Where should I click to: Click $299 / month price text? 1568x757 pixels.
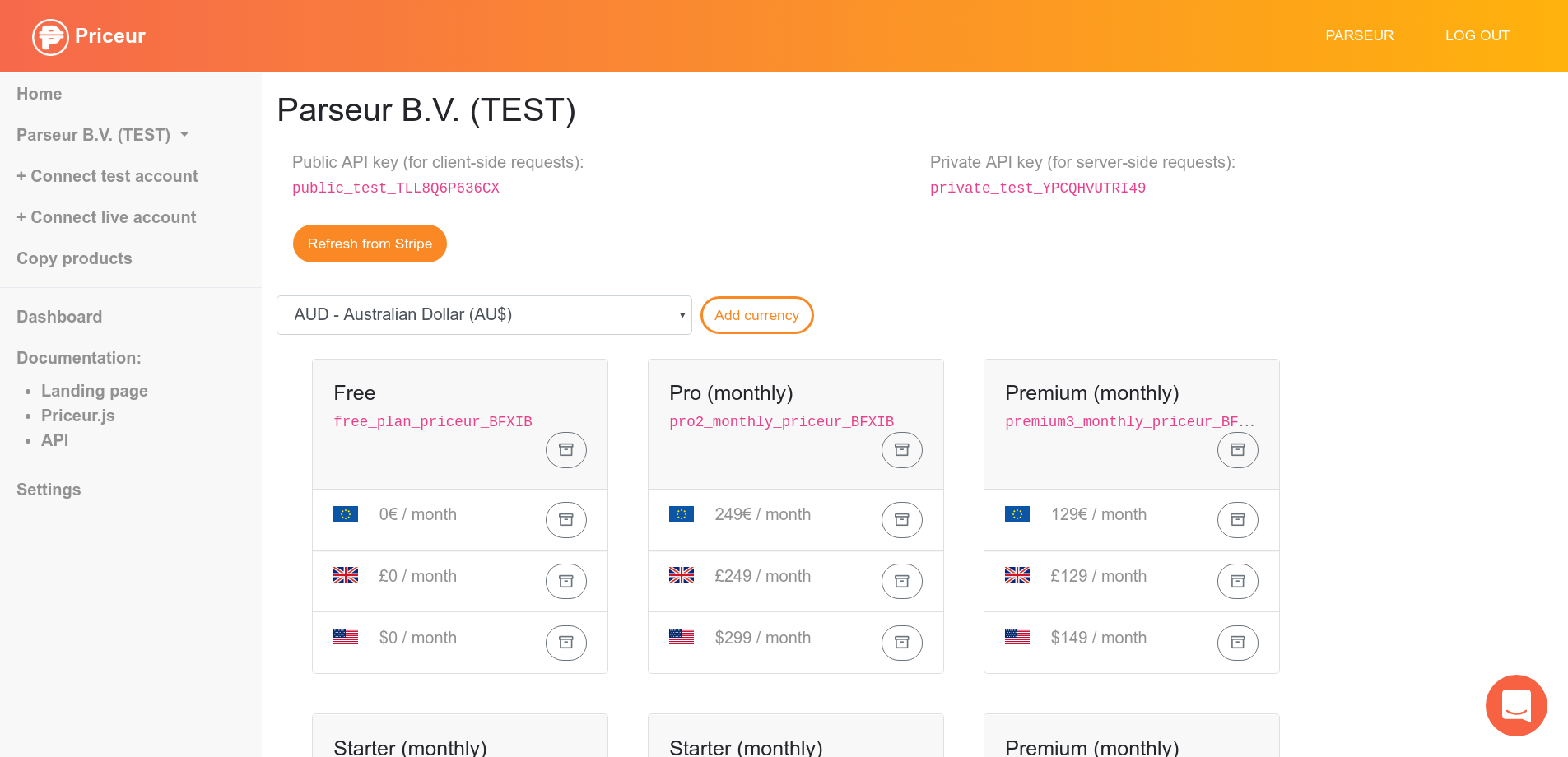763,638
